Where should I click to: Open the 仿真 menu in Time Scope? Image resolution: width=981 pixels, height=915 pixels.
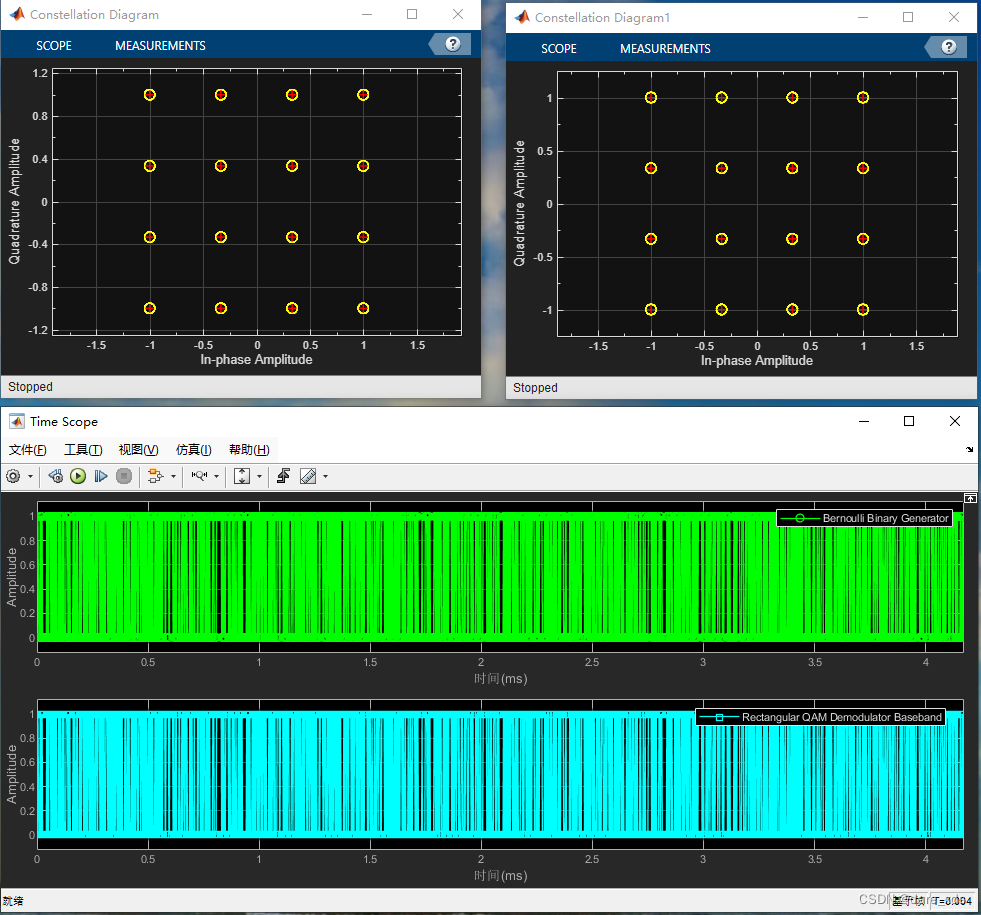click(x=192, y=450)
